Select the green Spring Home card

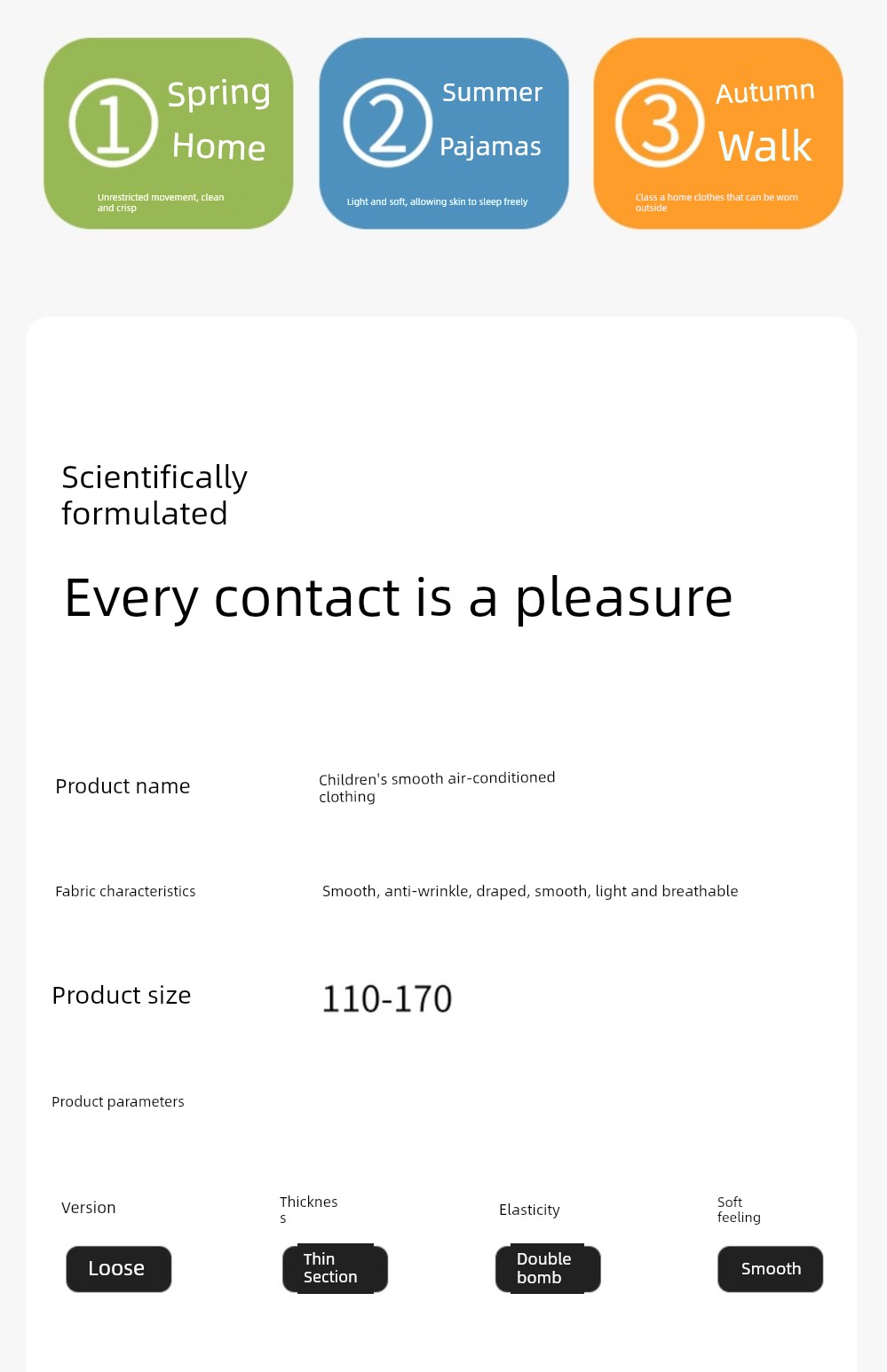tap(169, 133)
